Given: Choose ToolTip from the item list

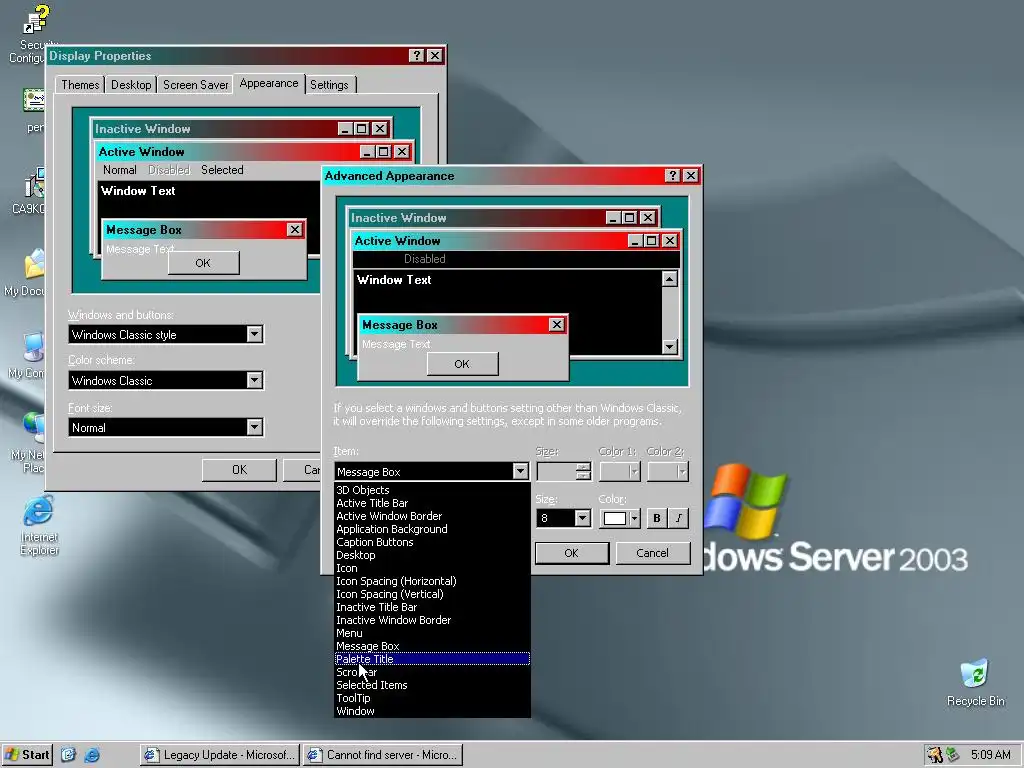Looking at the screenshot, I should point(432,698).
